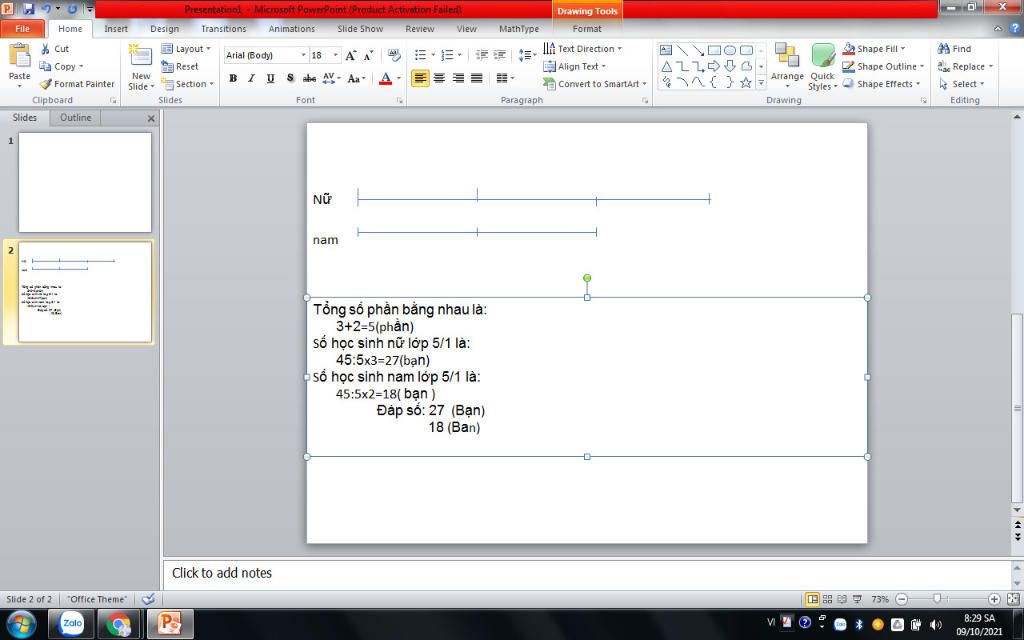Open the MathType ribbon tab
This screenshot has height=640, width=1024.
coord(519,29)
